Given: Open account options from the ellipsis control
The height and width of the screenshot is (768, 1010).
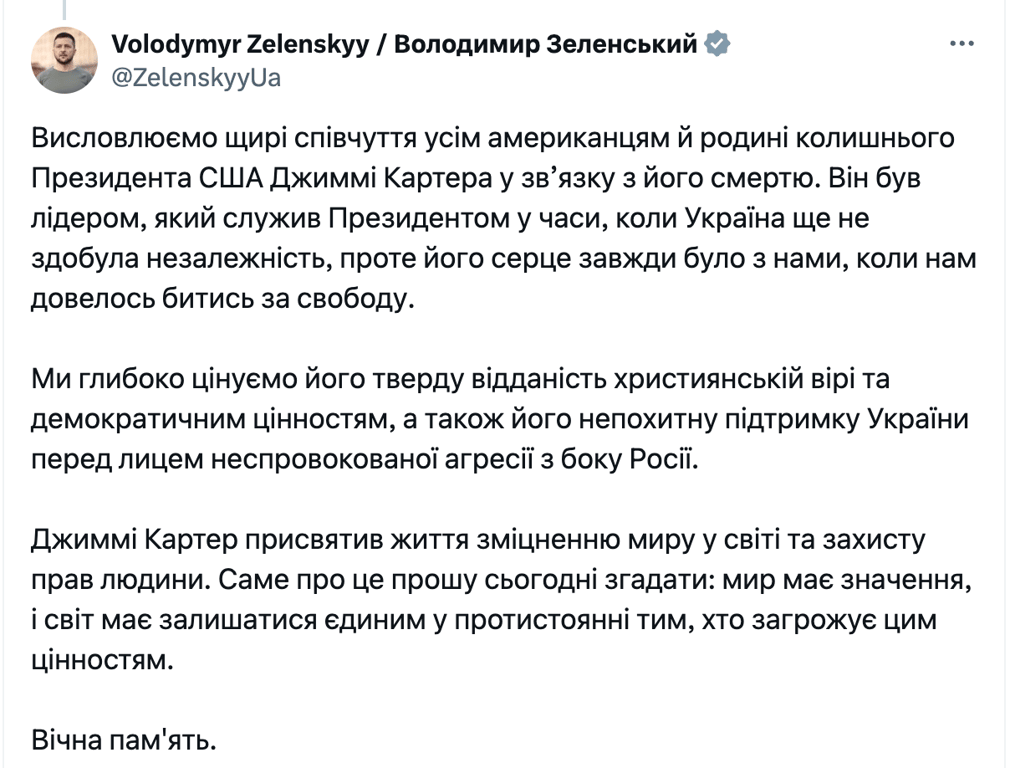Looking at the screenshot, I should click(963, 42).
